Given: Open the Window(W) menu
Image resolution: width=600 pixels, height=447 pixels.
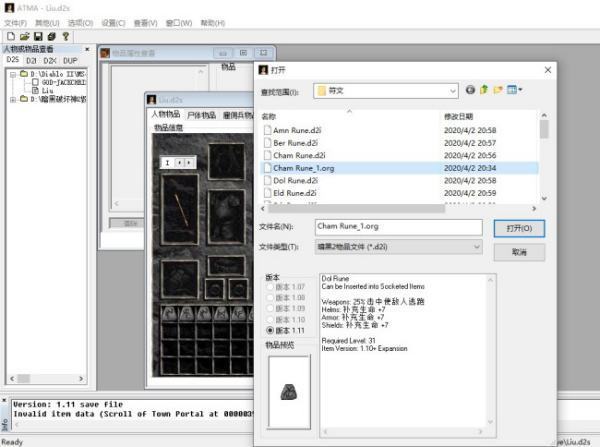Looking at the screenshot, I should 179,23.
